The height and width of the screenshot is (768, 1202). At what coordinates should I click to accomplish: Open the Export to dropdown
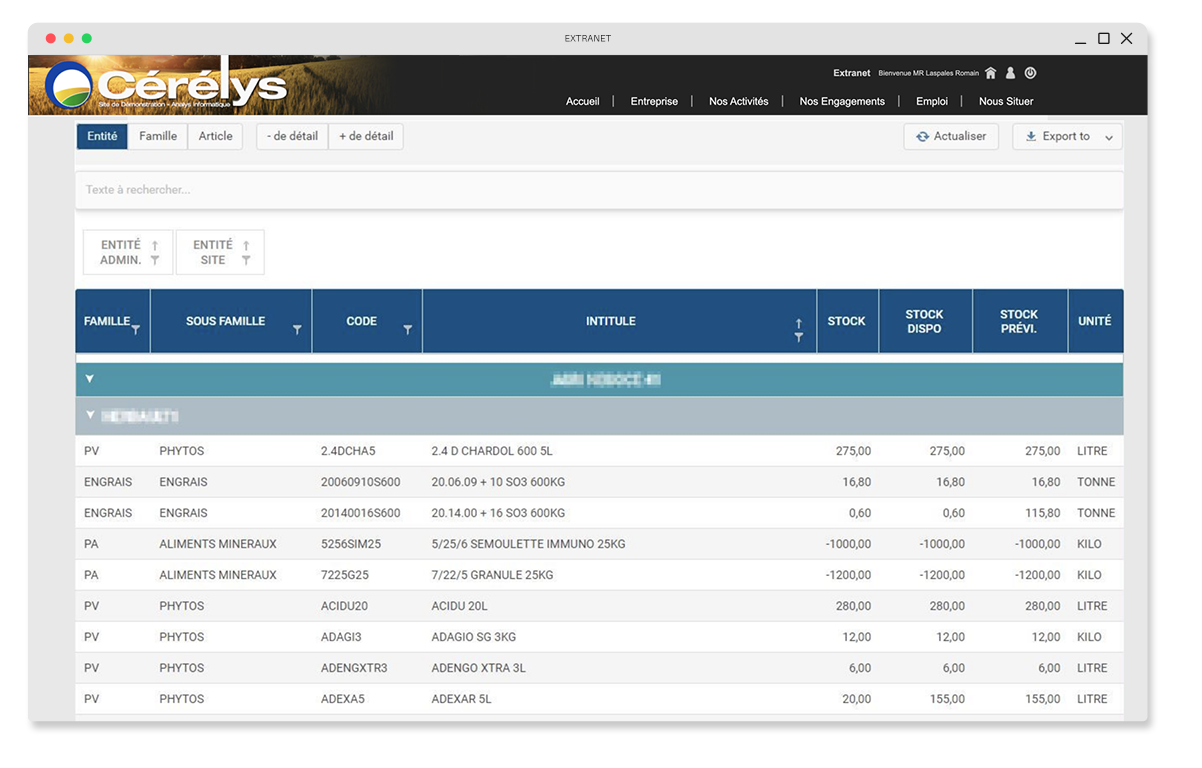(x=1067, y=137)
